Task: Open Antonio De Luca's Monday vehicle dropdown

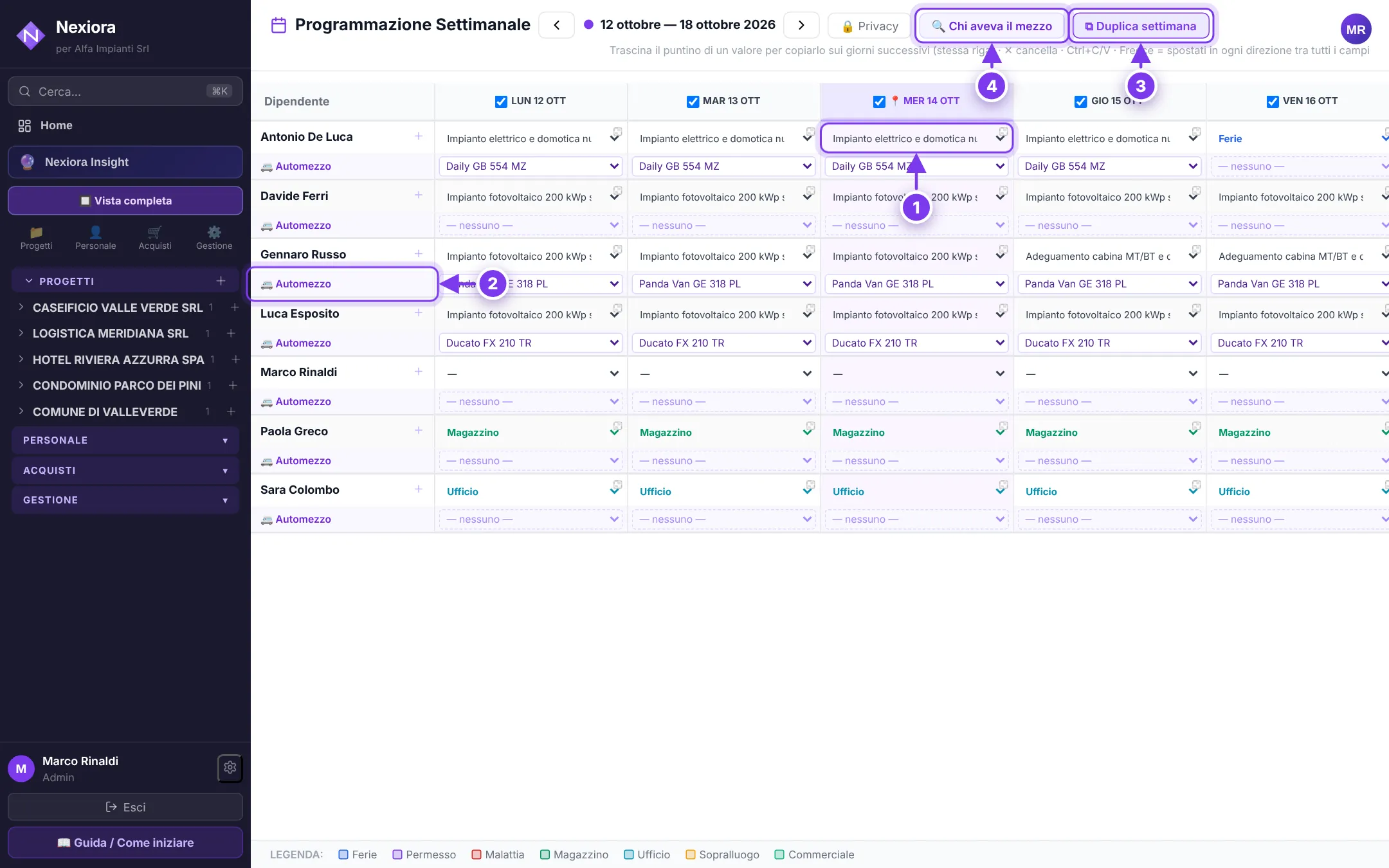Action: coord(531,166)
